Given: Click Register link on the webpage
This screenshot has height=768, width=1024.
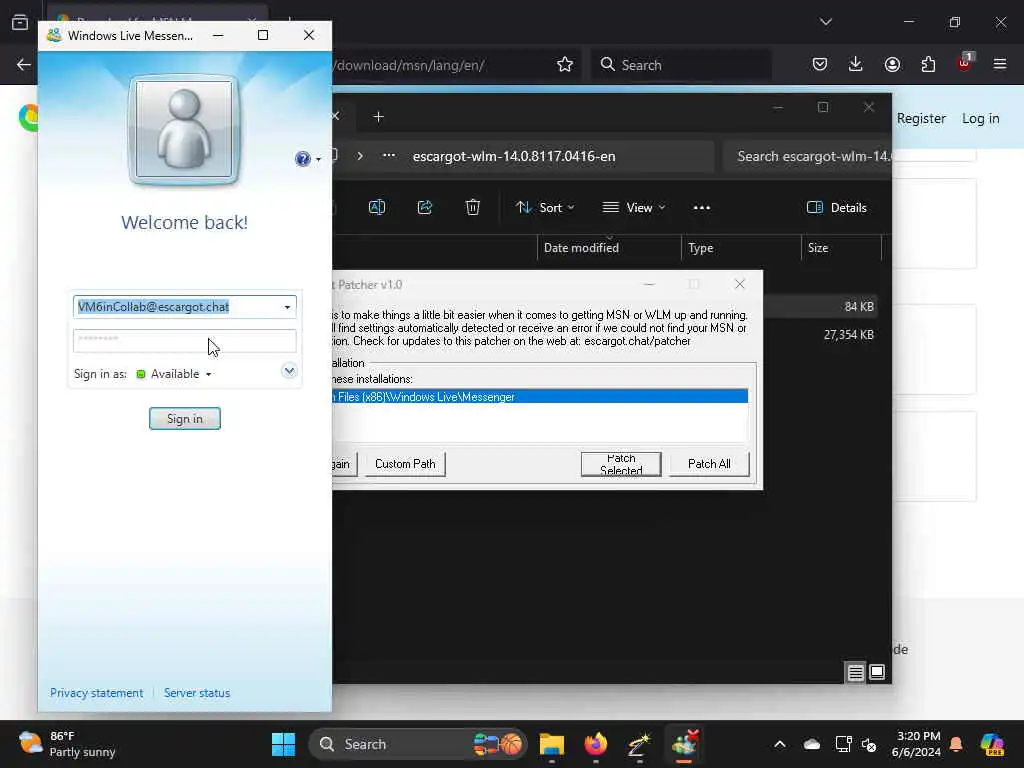Looking at the screenshot, I should [921, 118].
